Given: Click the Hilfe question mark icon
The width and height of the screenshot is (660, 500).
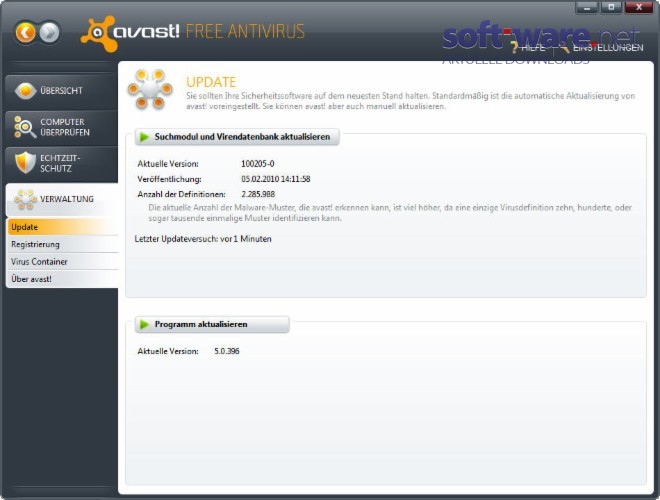Looking at the screenshot, I should pyautogui.click(x=514, y=47).
